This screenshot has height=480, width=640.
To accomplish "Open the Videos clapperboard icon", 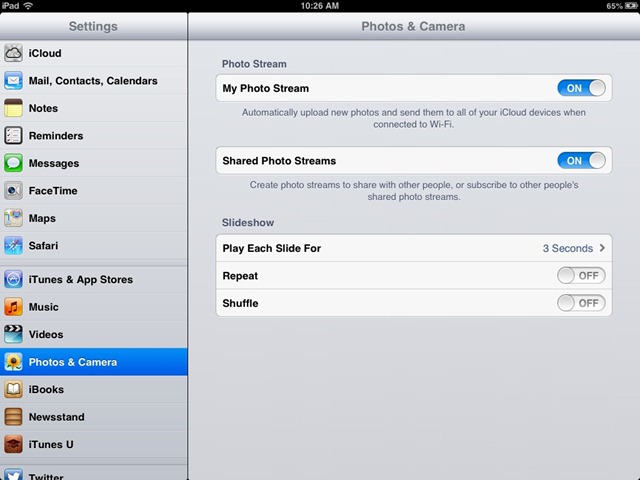I will click(13, 334).
